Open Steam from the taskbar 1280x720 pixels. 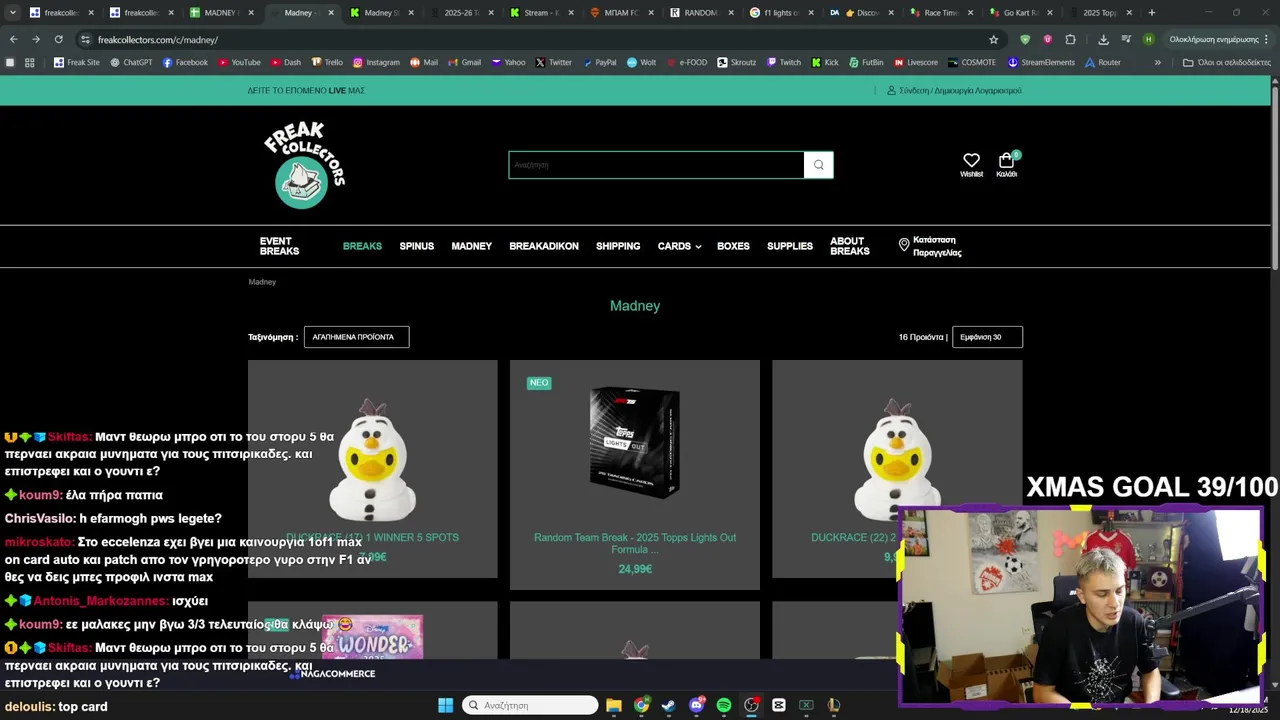coord(668,705)
